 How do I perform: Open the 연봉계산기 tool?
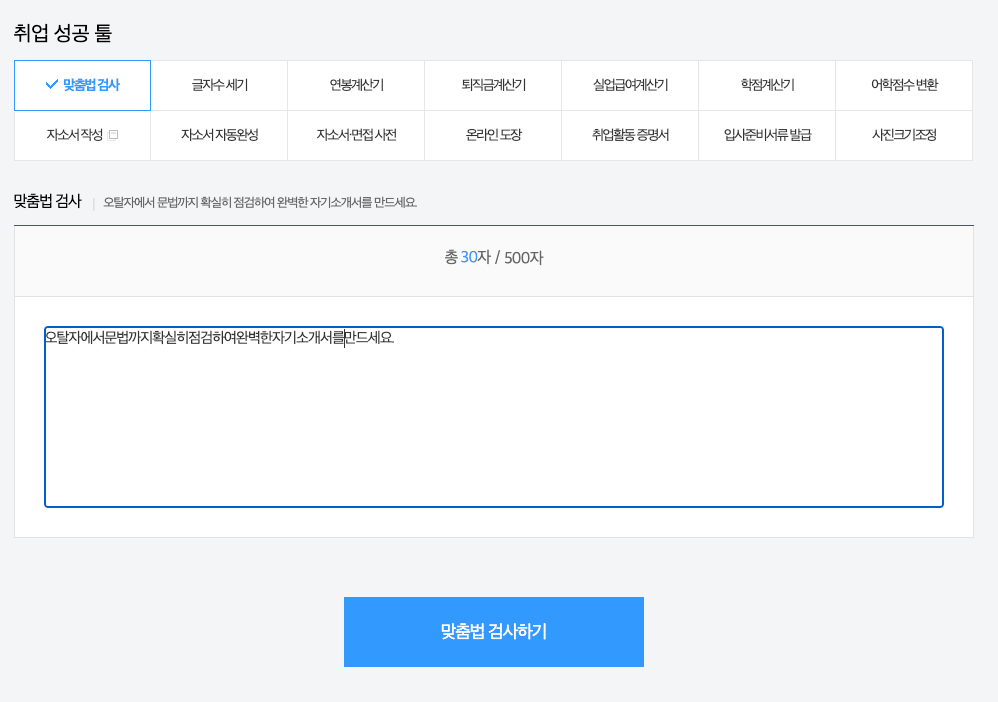(356, 86)
